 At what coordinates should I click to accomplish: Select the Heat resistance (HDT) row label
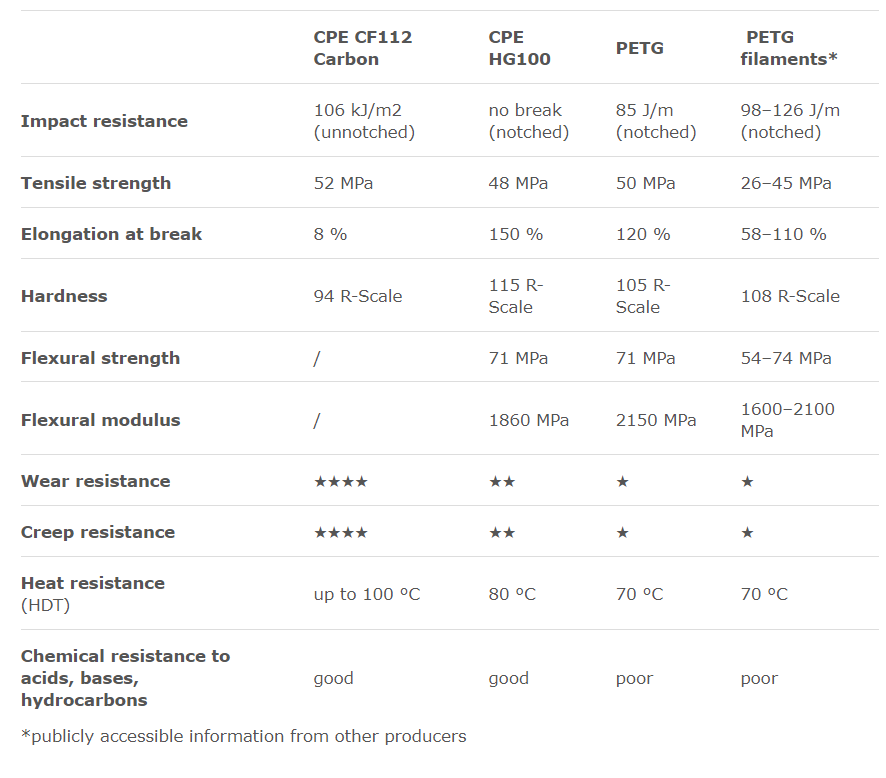click(x=93, y=593)
